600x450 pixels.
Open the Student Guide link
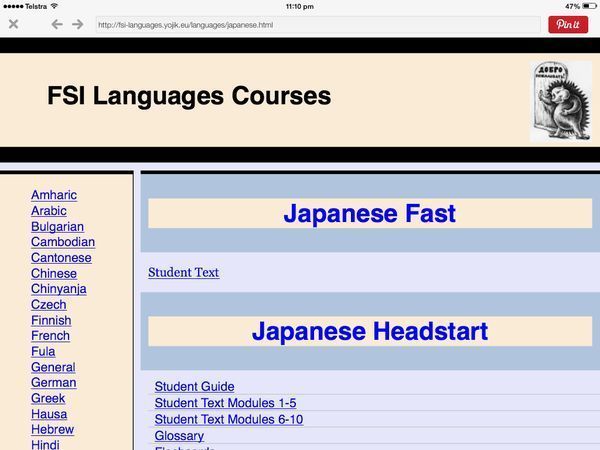pos(194,386)
